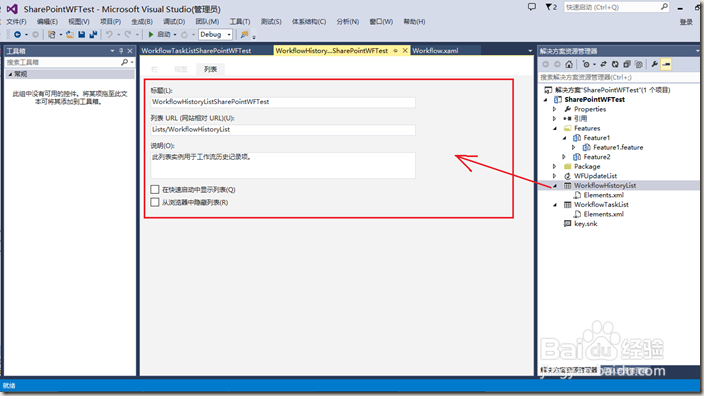Click the Sign in (登录) link
The image size is (704, 396).
(686, 22)
